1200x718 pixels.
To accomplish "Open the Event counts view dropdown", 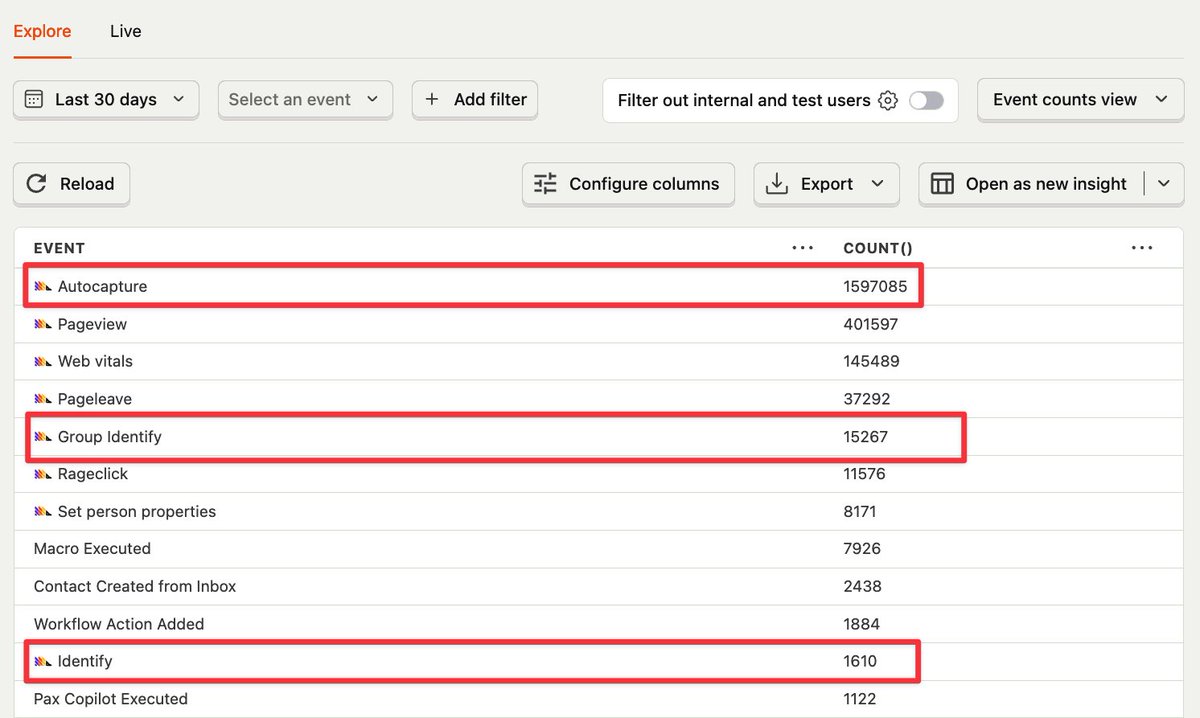I will 1080,99.
